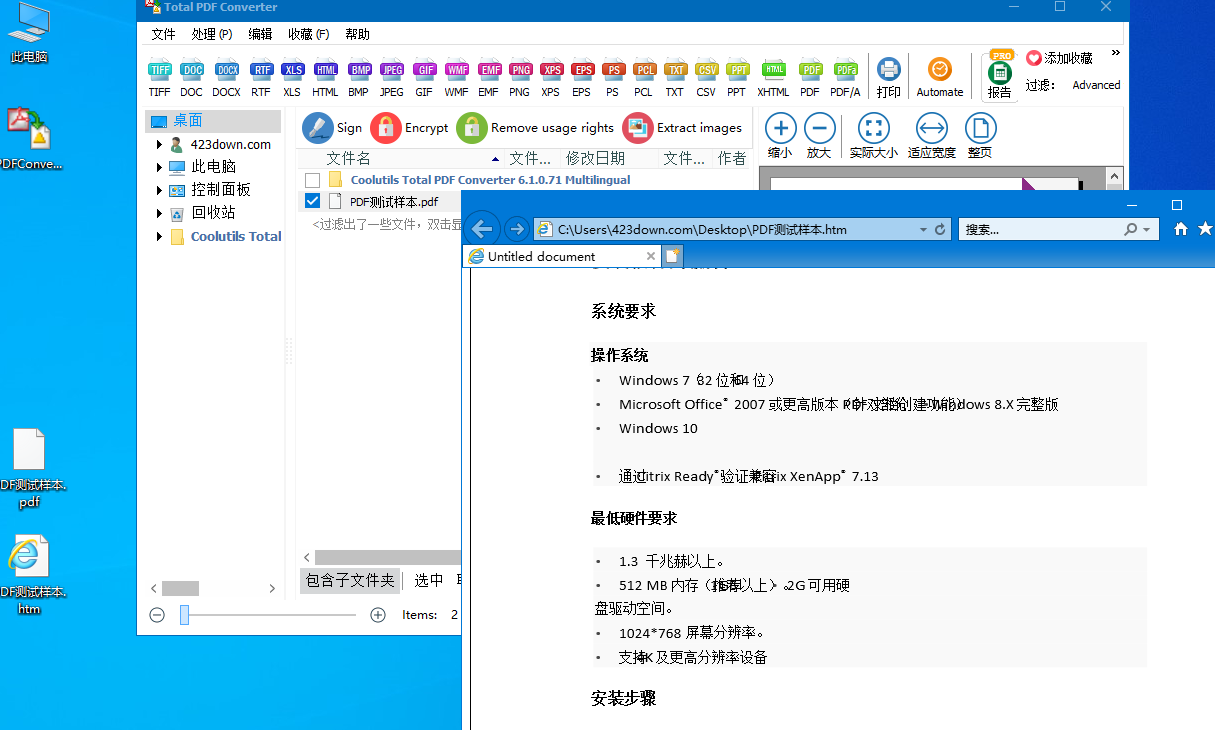This screenshot has width=1215, height=730.
Task: Convert the file to RTF
Action: 261,78
